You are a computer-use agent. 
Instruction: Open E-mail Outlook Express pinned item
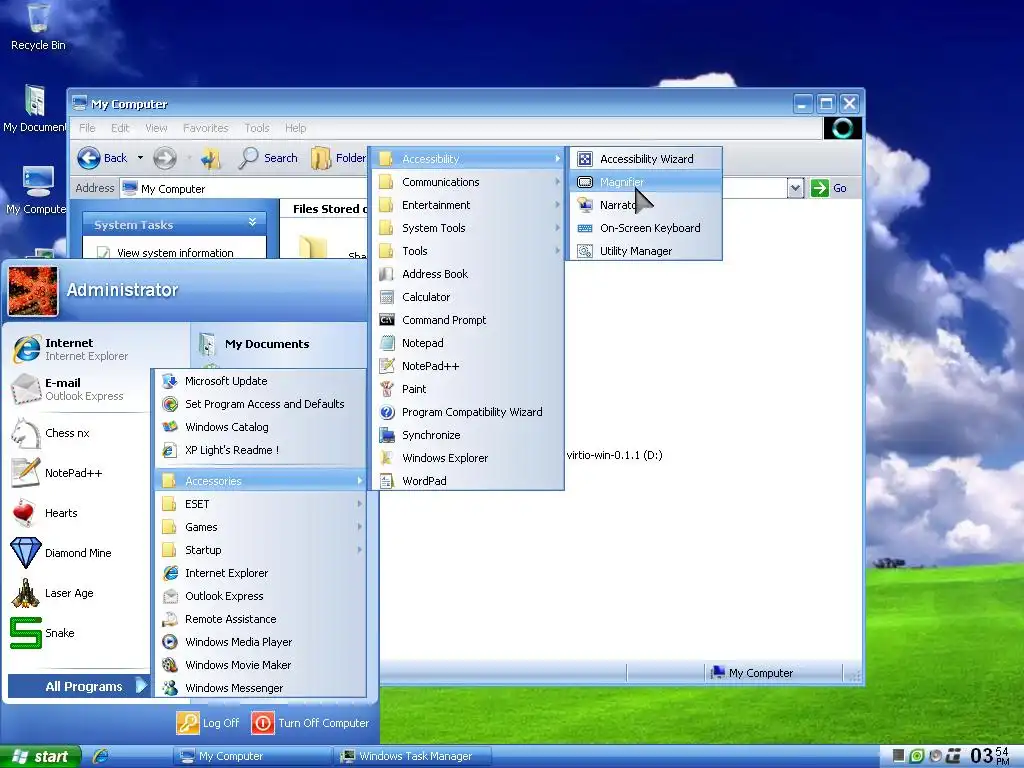[x=79, y=389]
